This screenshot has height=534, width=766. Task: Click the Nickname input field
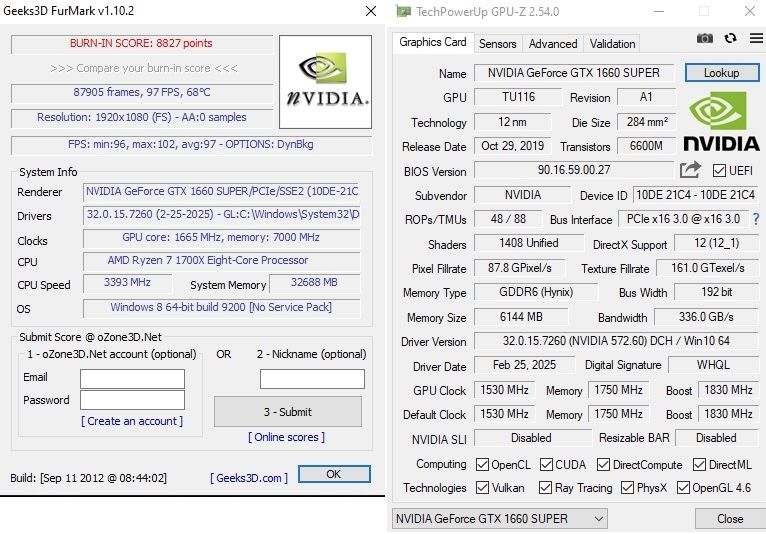click(x=312, y=379)
